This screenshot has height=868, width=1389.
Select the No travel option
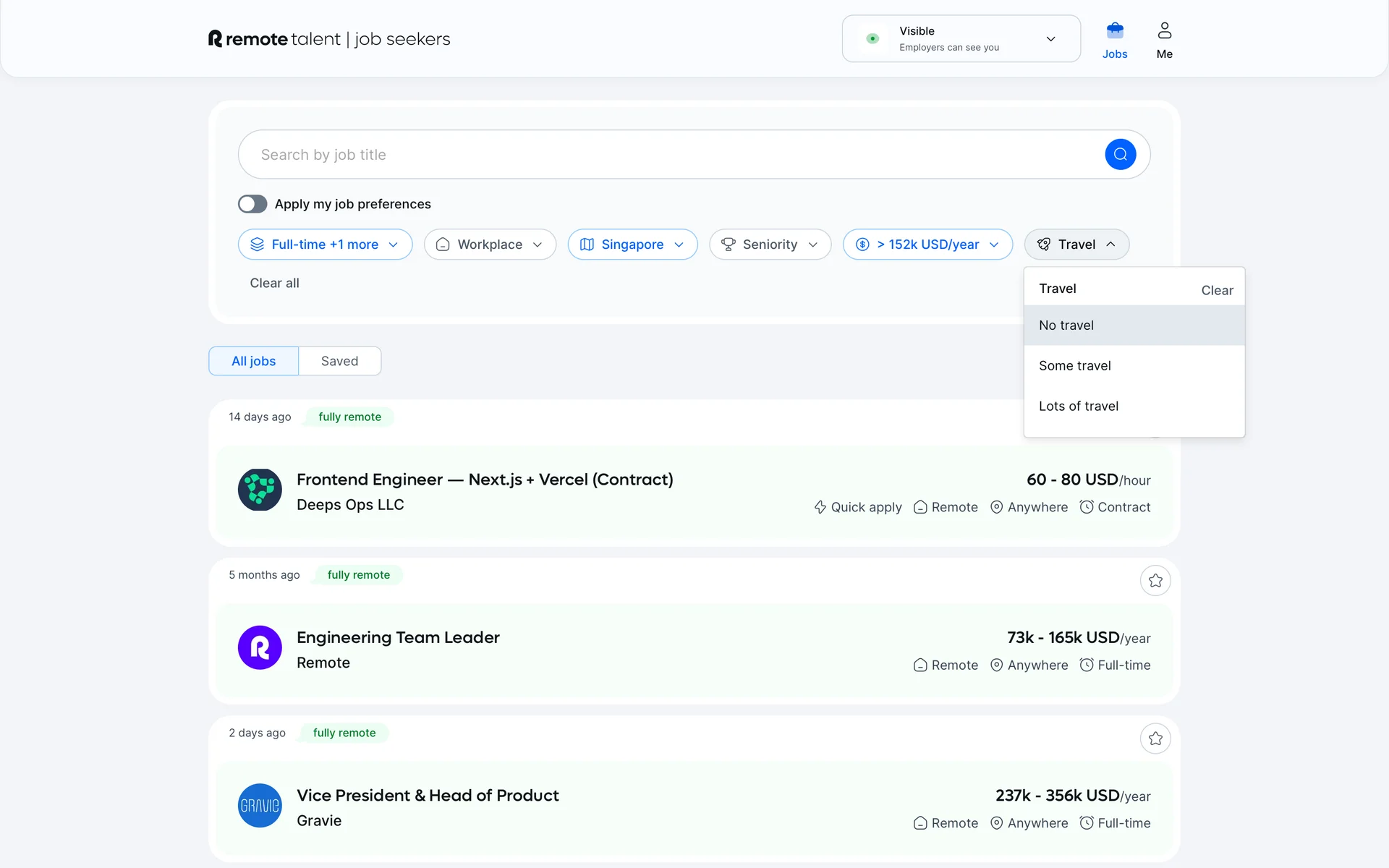(x=1066, y=325)
